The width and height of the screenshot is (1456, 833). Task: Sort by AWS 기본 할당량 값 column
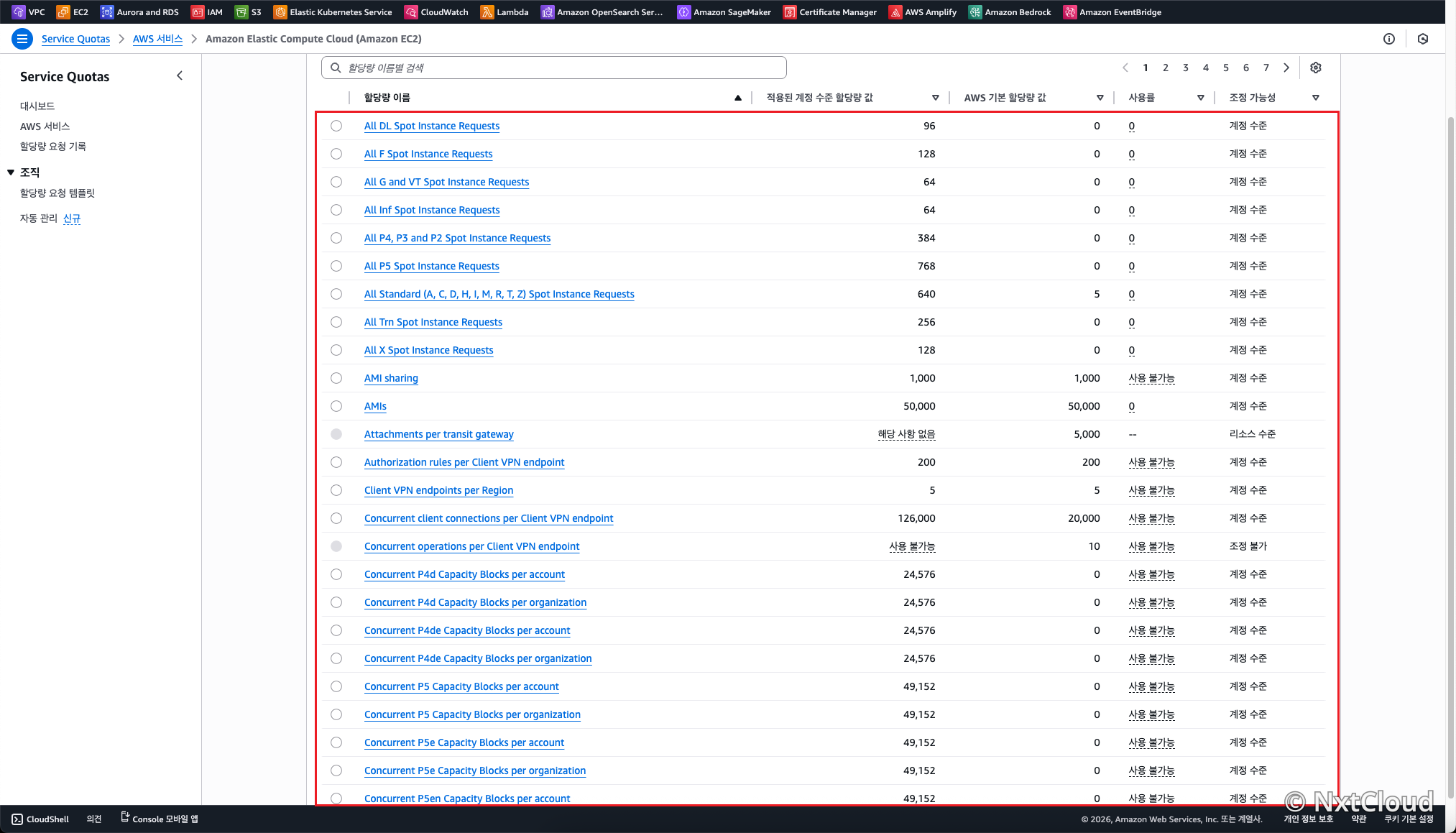pos(1100,98)
